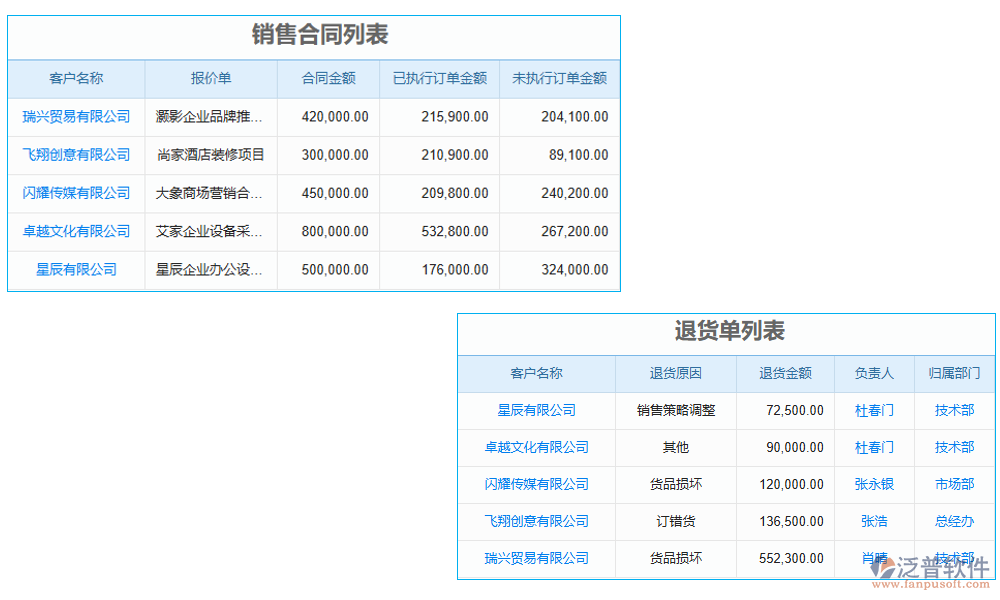View responsible person 杜春门 profile
Image resolution: width=1000 pixels, height=600 pixels.
pyautogui.click(x=874, y=410)
